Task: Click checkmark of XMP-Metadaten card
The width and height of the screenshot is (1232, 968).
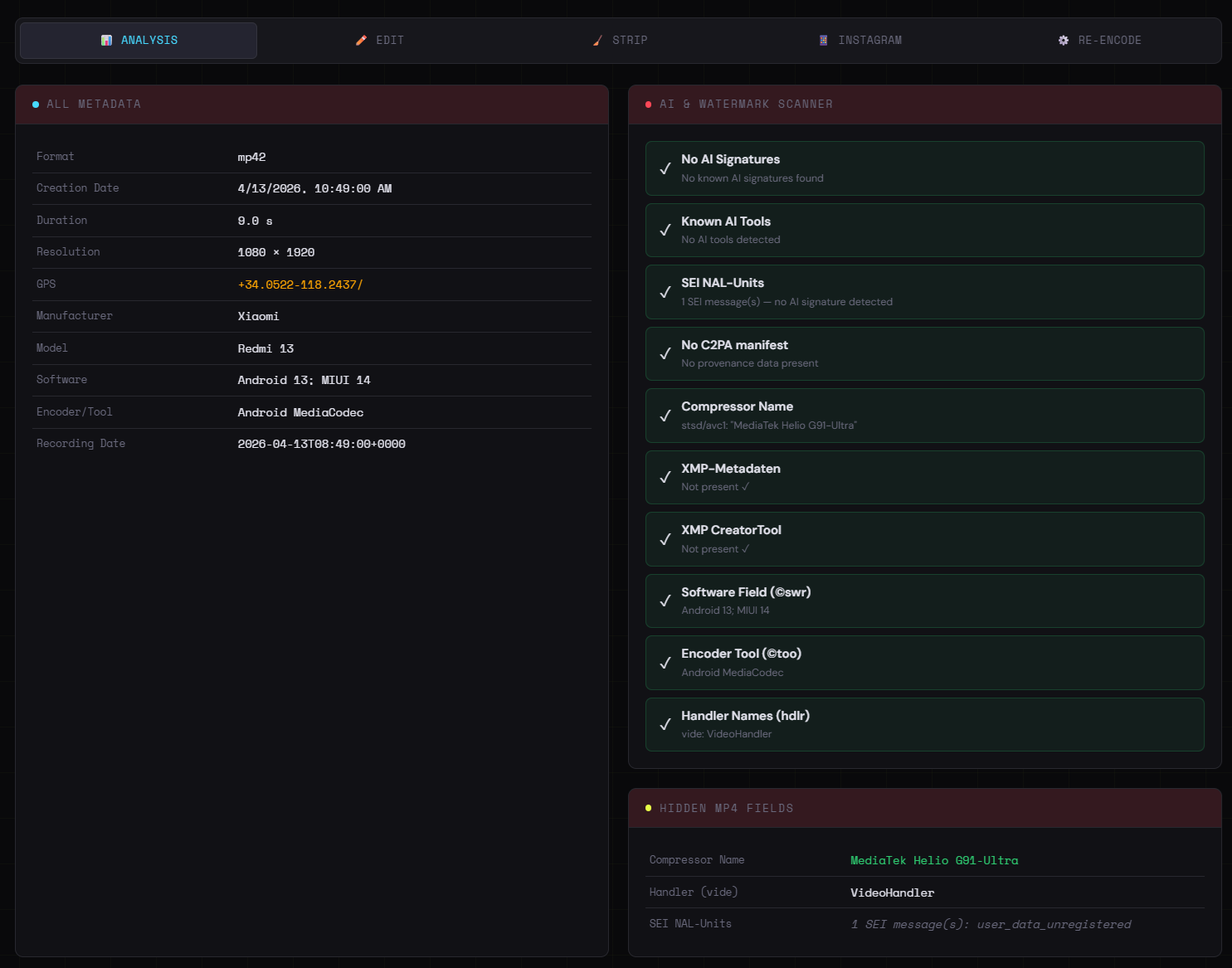Action: pyautogui.click(x=665, y=477)
